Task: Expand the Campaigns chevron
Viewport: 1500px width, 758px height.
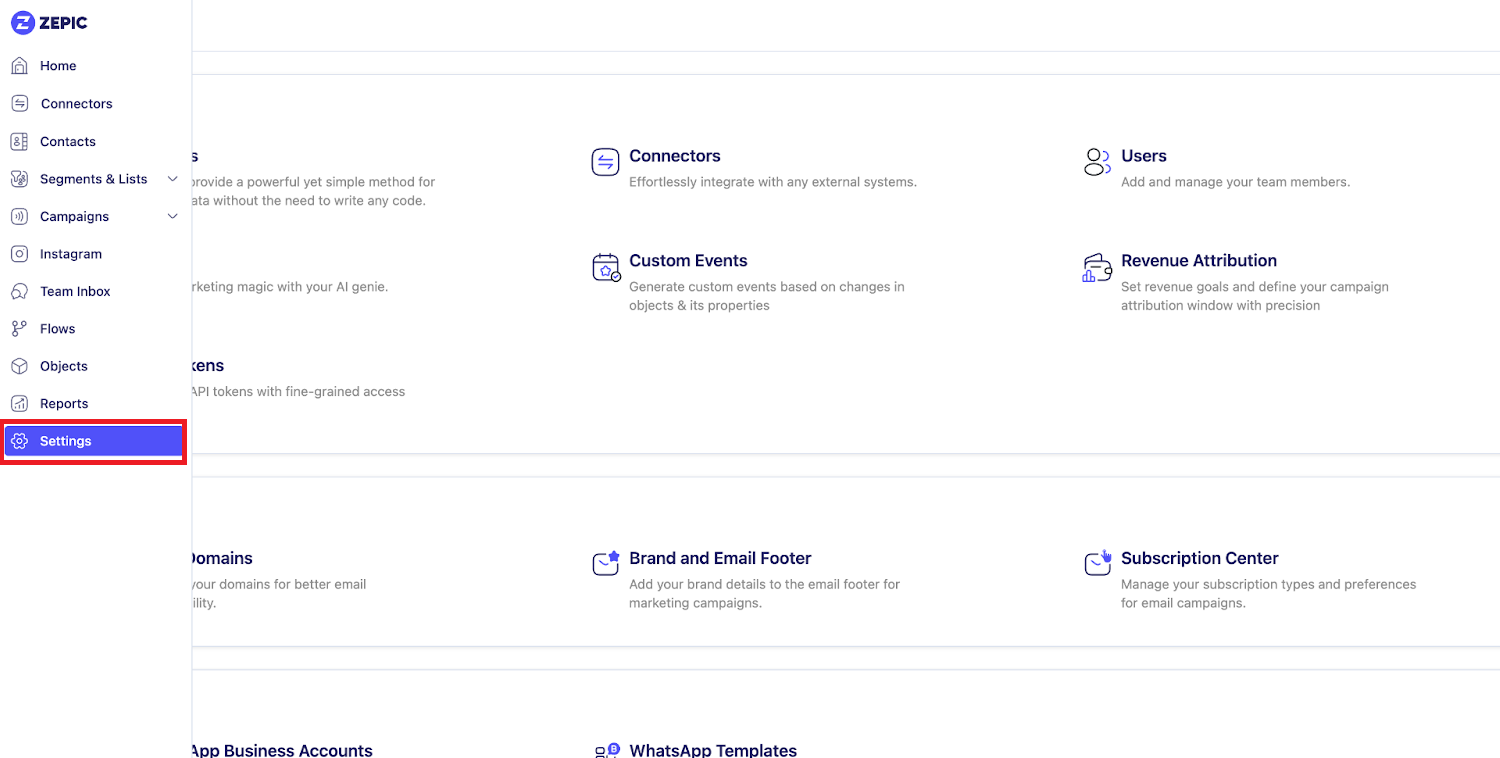Action: click(172, 217)
